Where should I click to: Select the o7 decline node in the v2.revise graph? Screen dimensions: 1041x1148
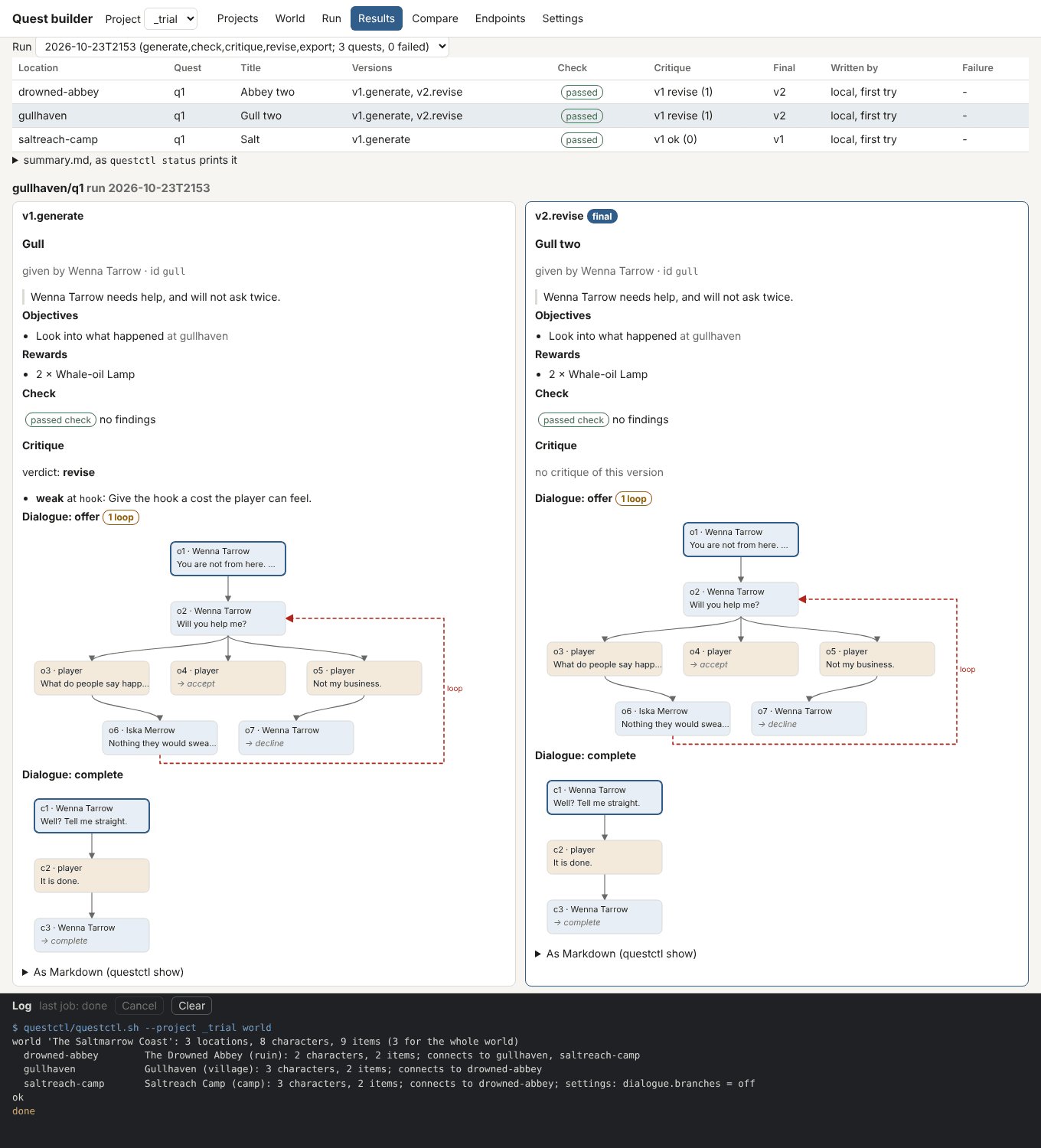809,719
